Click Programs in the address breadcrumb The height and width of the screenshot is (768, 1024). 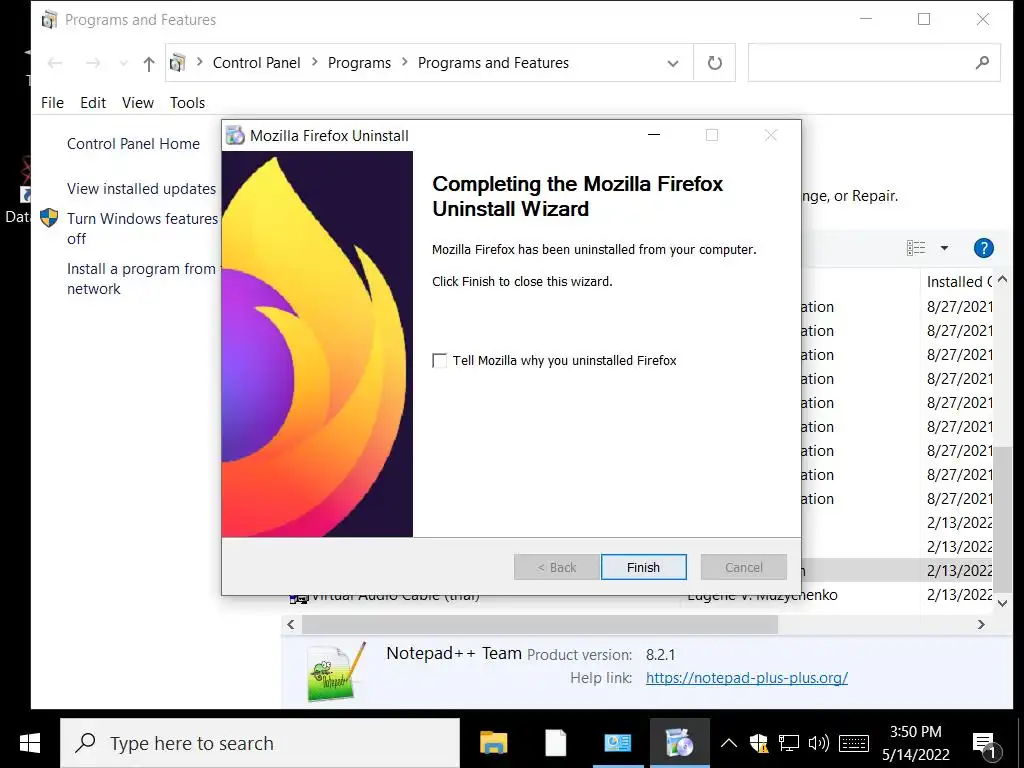(x=359, y=63)
